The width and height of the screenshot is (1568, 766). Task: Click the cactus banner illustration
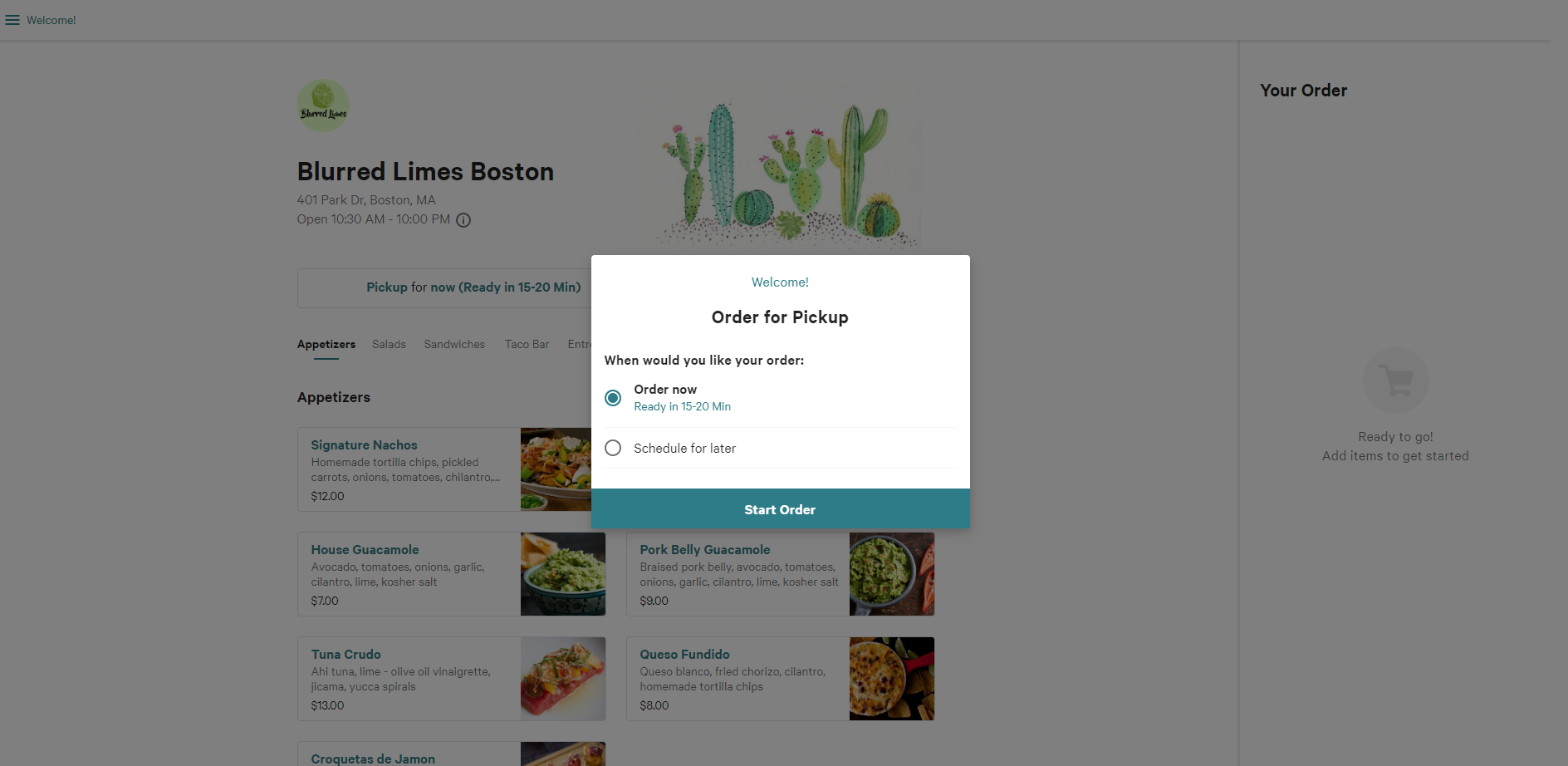pos(780,164)
